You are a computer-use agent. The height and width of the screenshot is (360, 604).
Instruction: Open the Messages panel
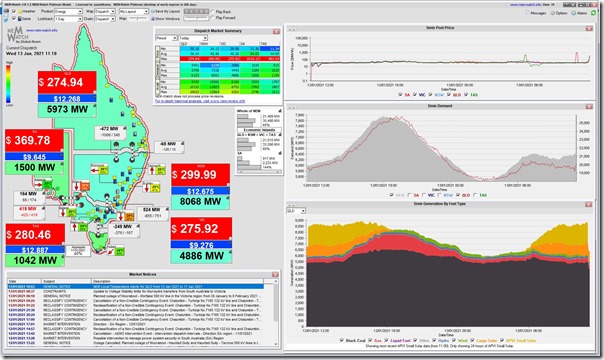coord(536,13)
